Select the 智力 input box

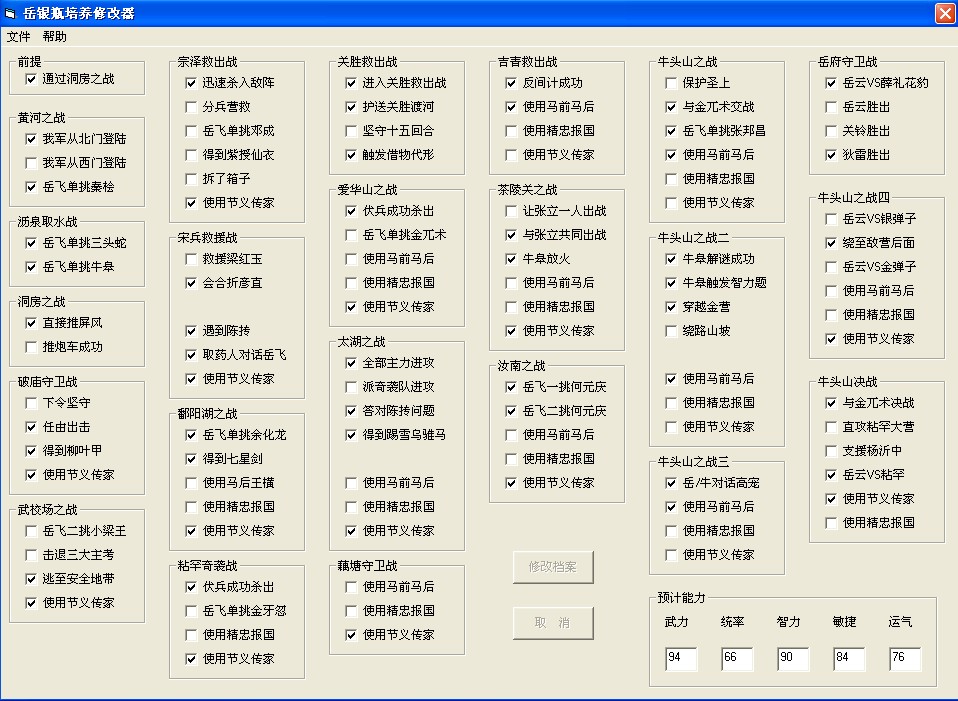tap(793, 658)
